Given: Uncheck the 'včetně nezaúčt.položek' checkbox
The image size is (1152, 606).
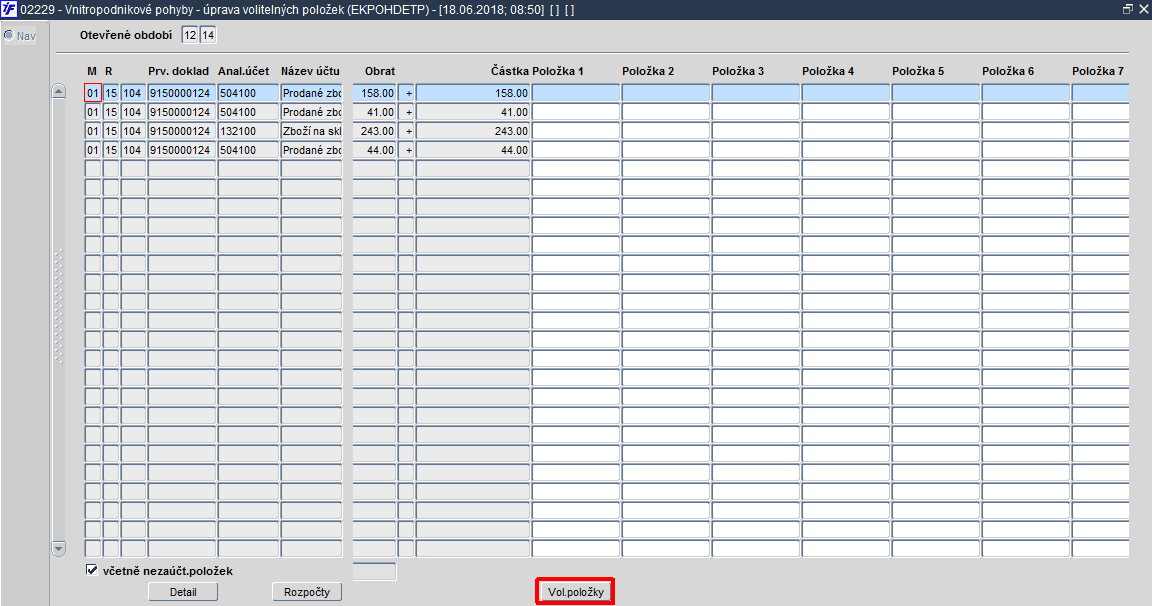Looking at the screenshot, I should point(92,570).
